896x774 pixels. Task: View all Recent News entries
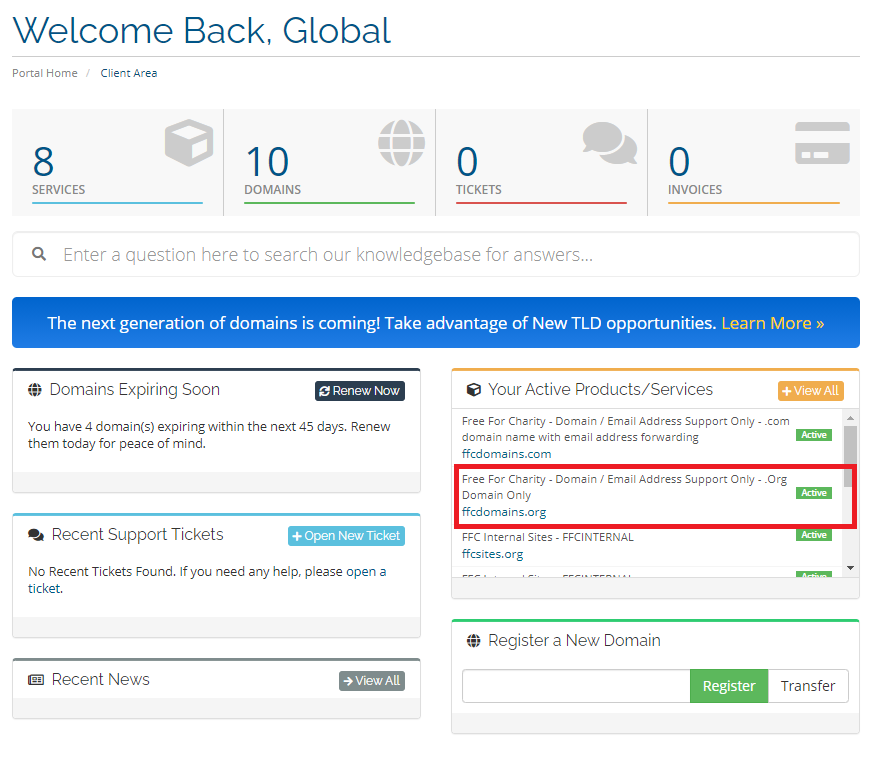[x=371, y=680]
